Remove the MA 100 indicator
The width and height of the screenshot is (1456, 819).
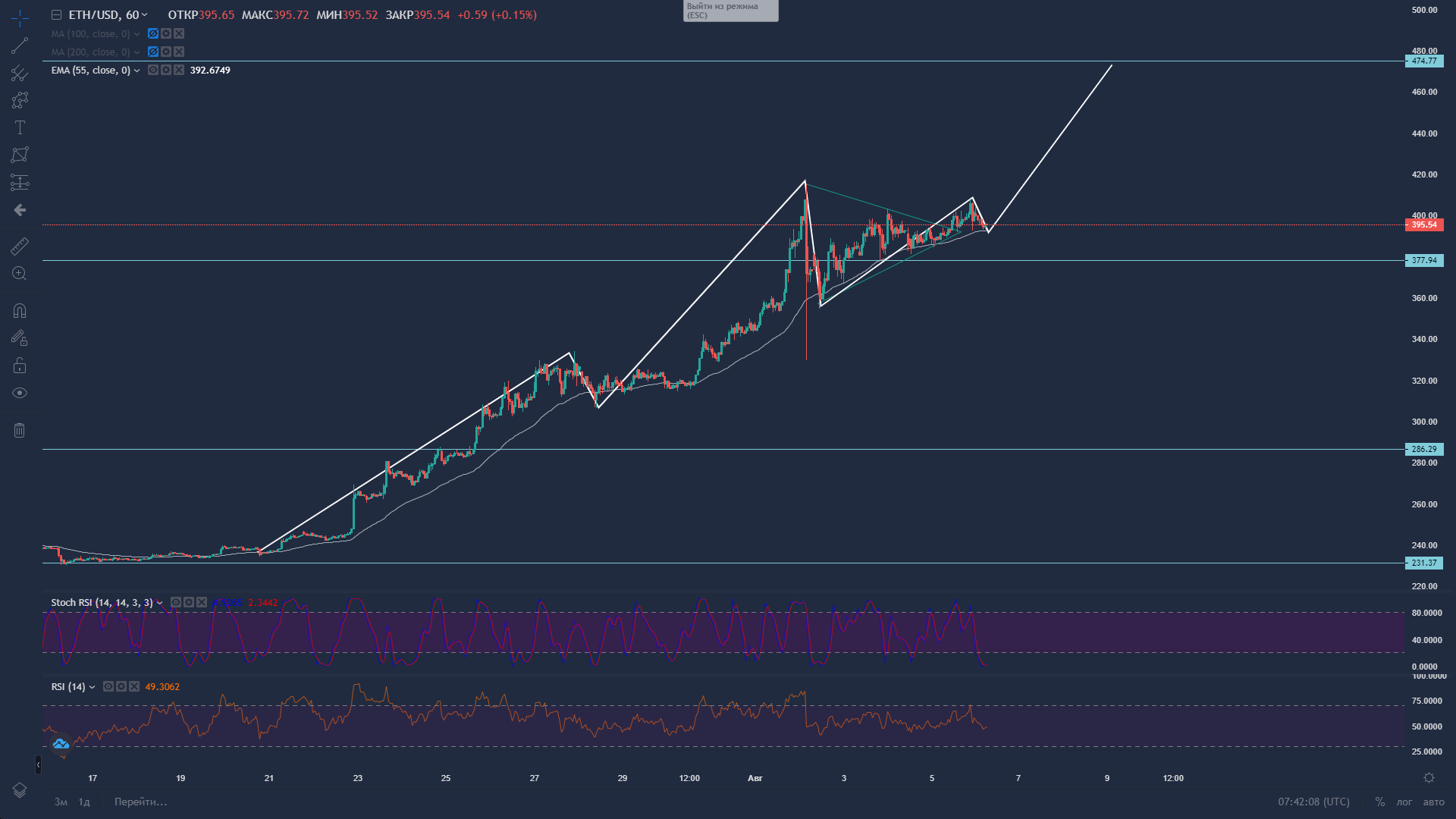[x=179, y=33]
